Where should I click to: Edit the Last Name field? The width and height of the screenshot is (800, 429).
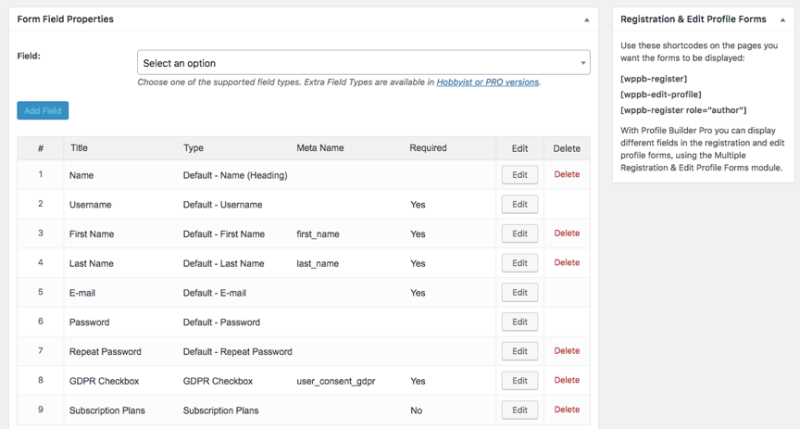tap(519, 263)
